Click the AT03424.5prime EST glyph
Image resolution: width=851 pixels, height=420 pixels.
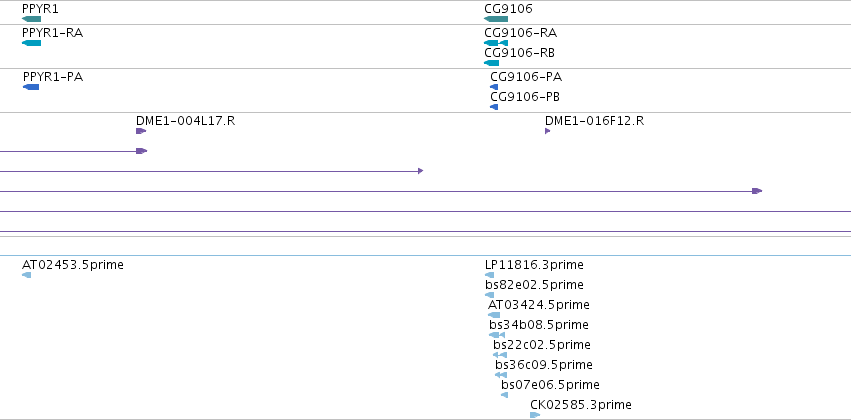[x=494, y=315]
